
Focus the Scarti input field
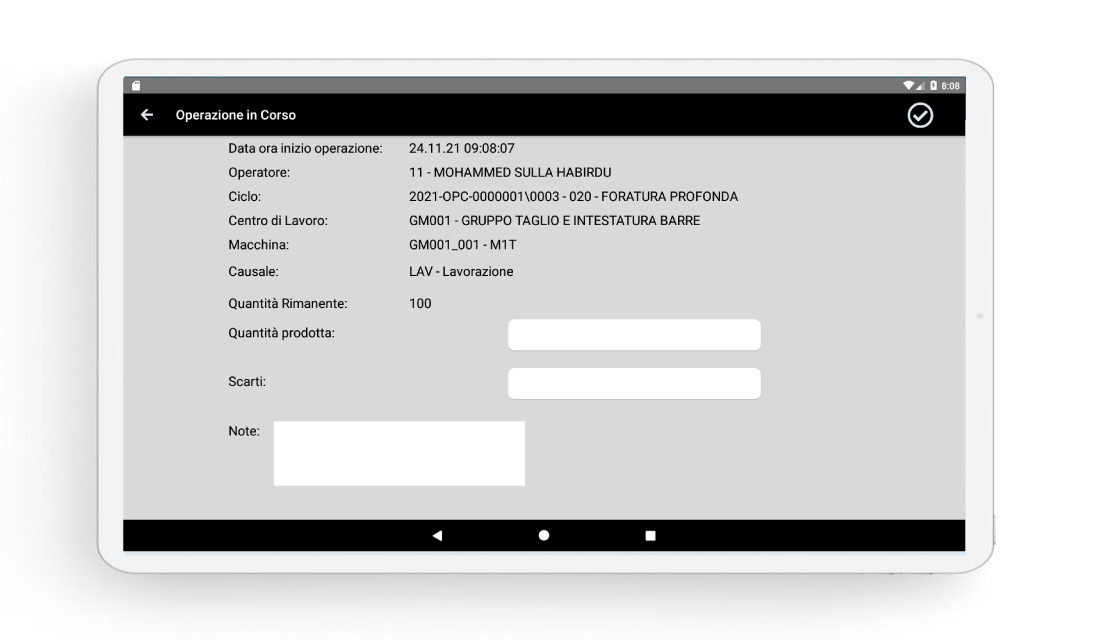(634, 383)
